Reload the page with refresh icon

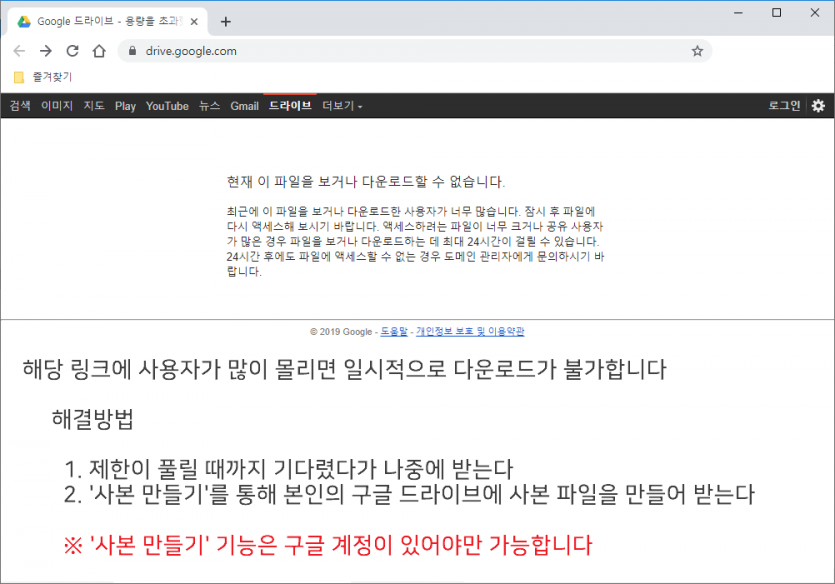72,51
